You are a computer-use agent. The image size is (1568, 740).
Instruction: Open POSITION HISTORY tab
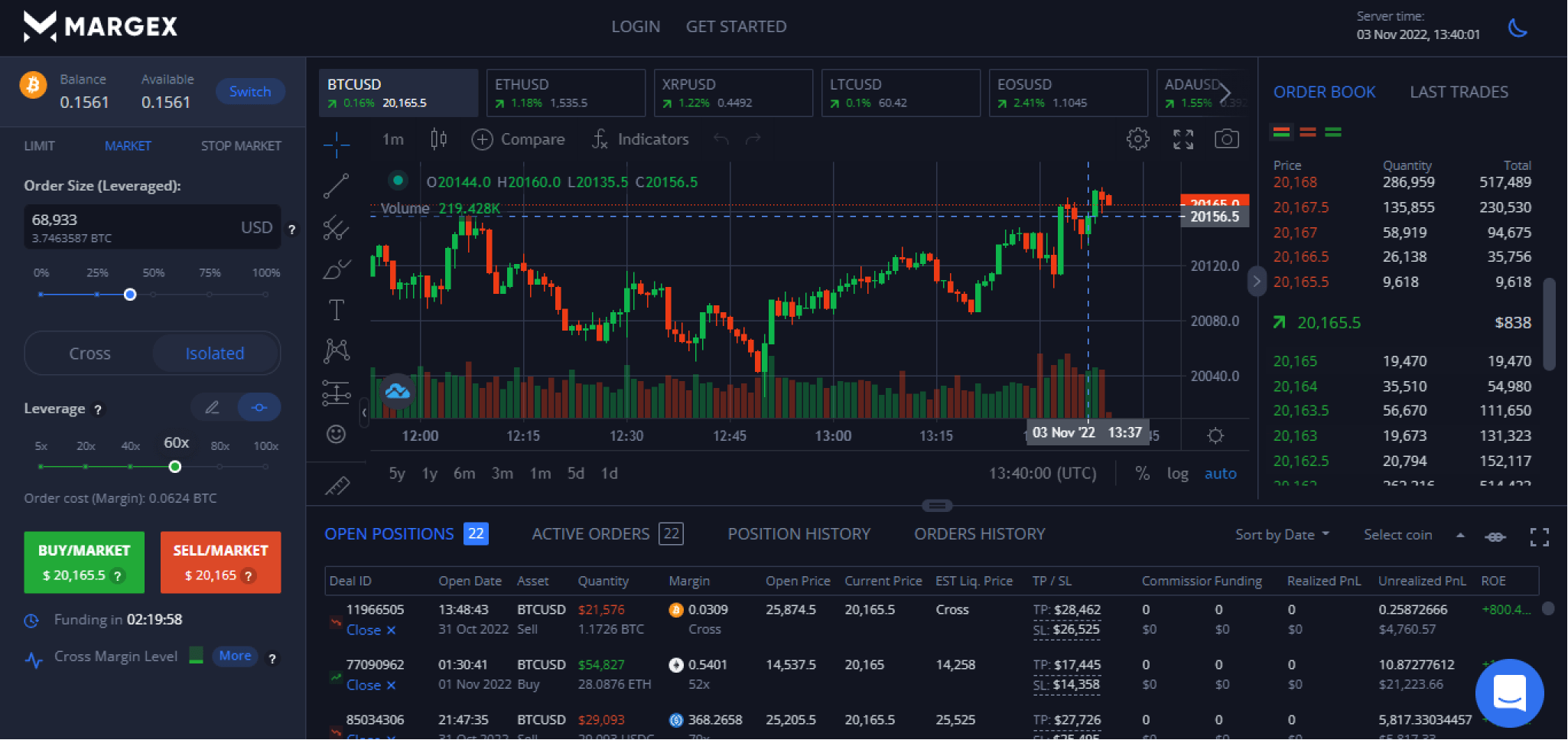(x=799, y=534)
